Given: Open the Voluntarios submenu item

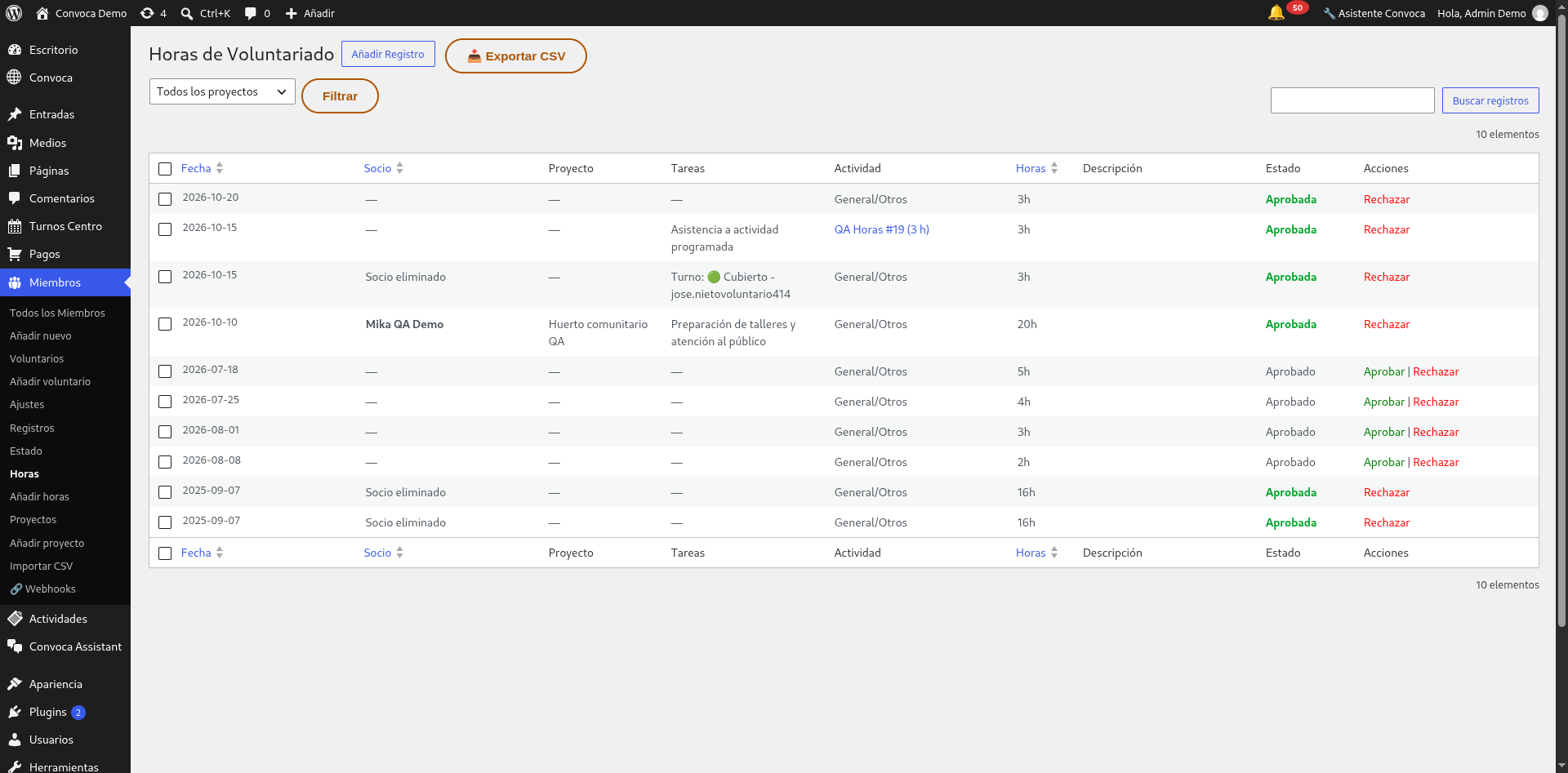Looking at the screenshot, I should click(37, 358).
